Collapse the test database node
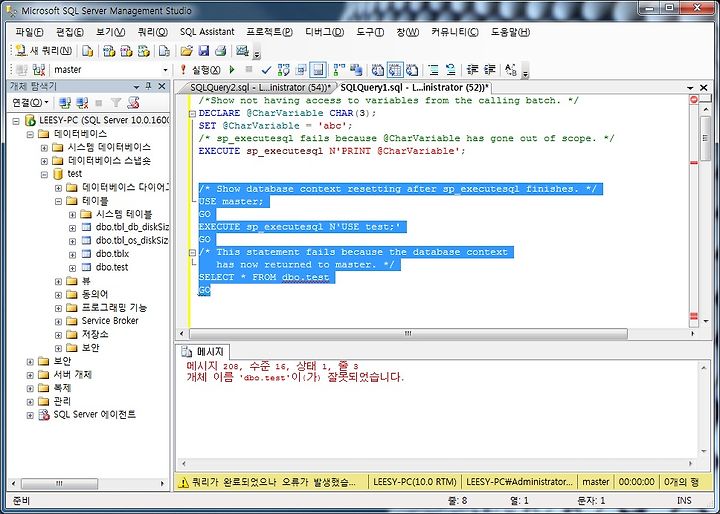720x514 pixels. click(x=44, y=175)
